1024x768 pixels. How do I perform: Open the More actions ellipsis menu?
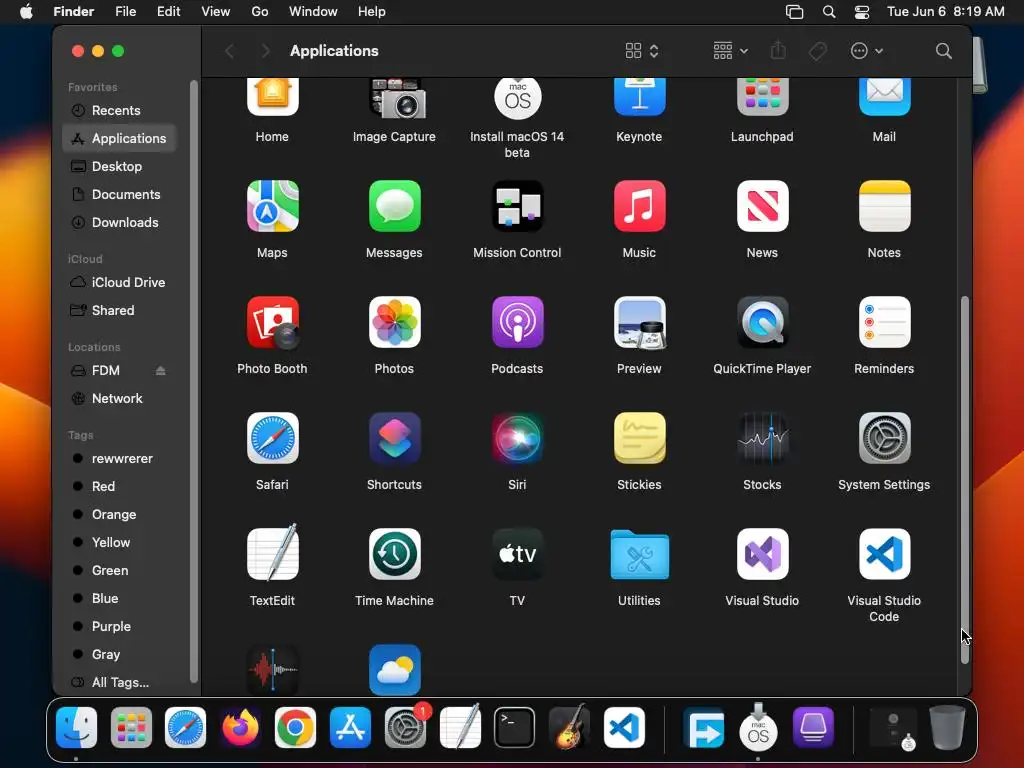(x=867, y=51)
